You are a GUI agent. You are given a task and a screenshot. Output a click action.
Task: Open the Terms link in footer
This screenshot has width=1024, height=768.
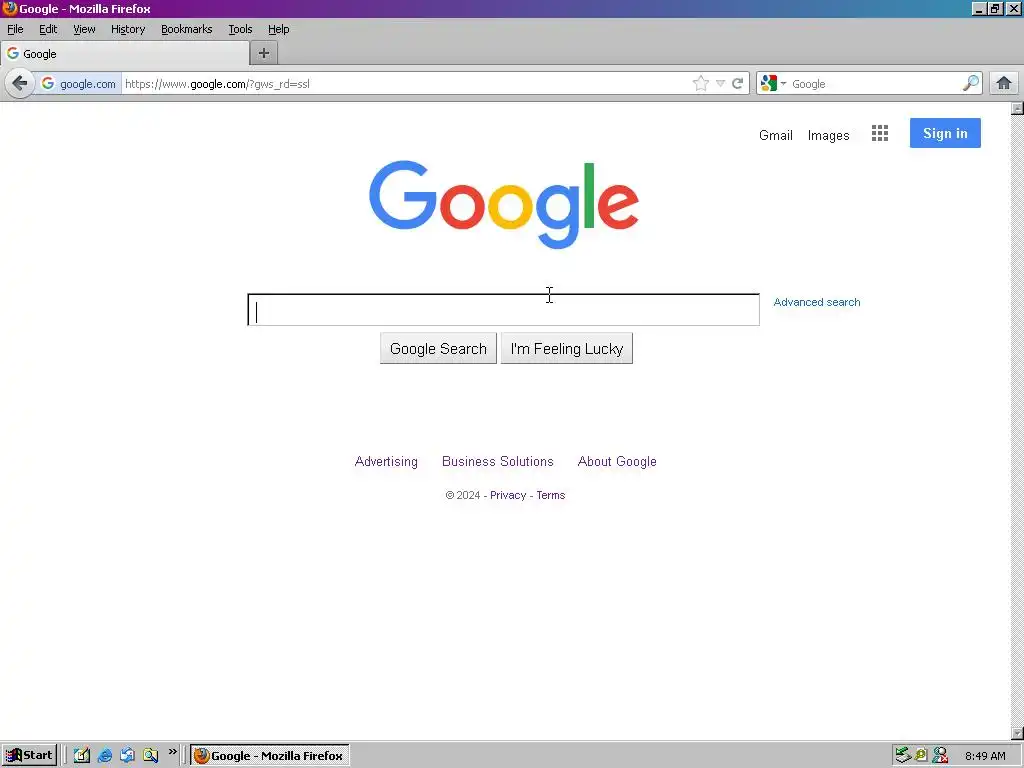[551, 495]
